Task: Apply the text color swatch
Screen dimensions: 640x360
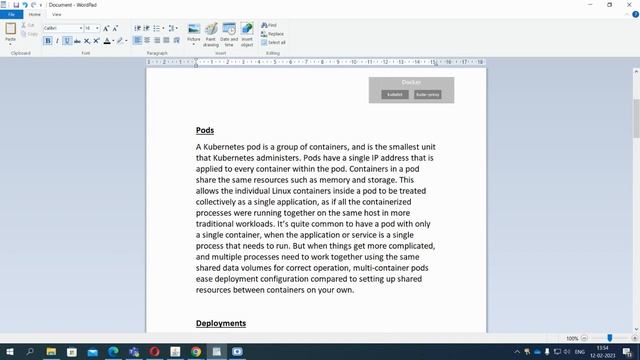Action: 107,41
